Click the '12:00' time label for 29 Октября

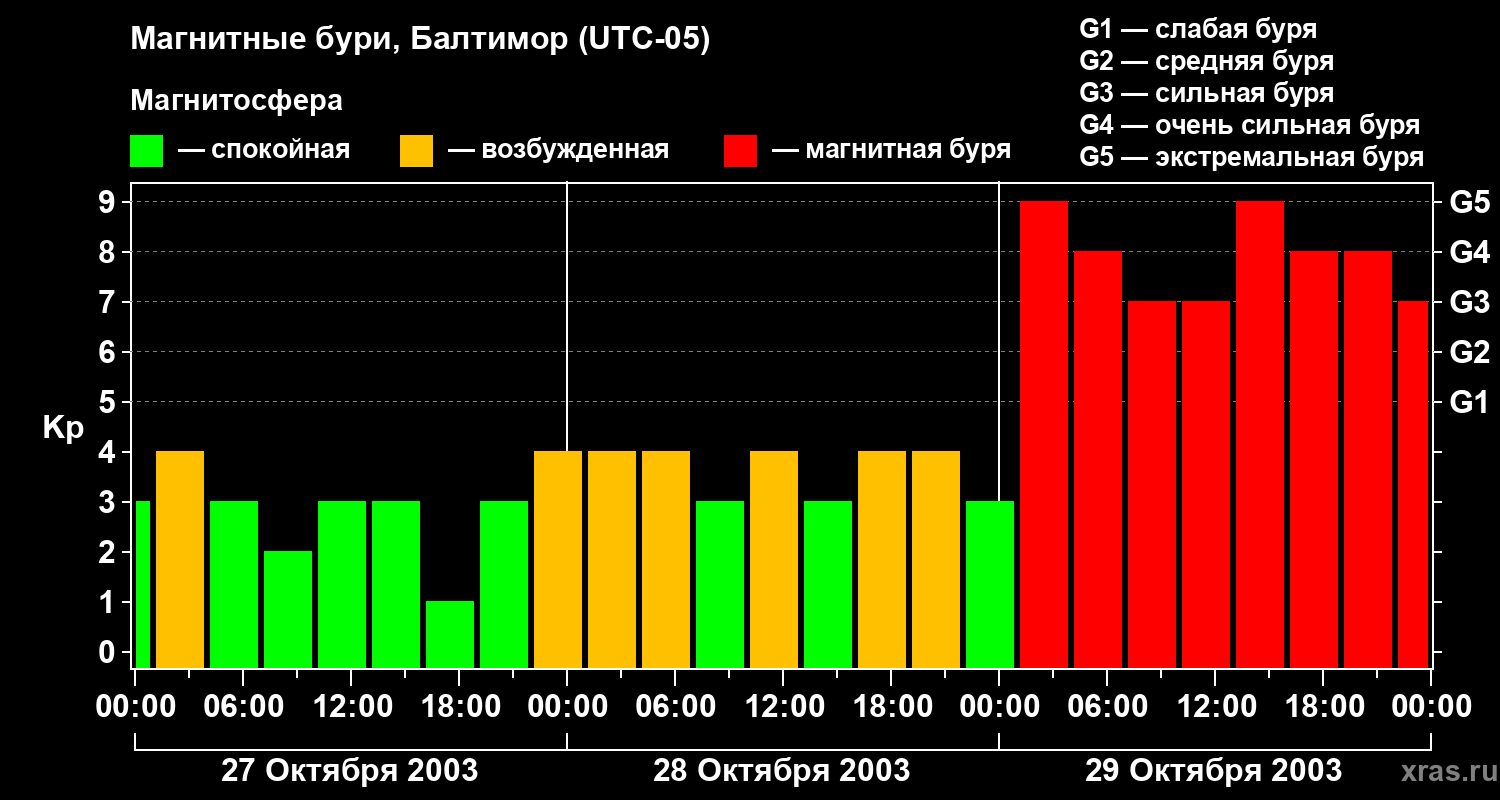[1215, 707]
